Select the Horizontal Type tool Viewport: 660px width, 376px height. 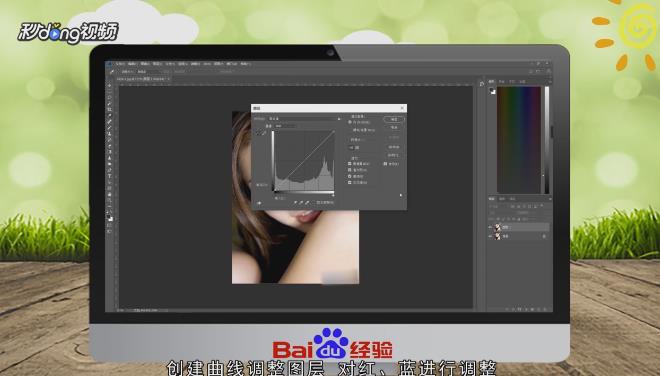[x=109, y=176]
